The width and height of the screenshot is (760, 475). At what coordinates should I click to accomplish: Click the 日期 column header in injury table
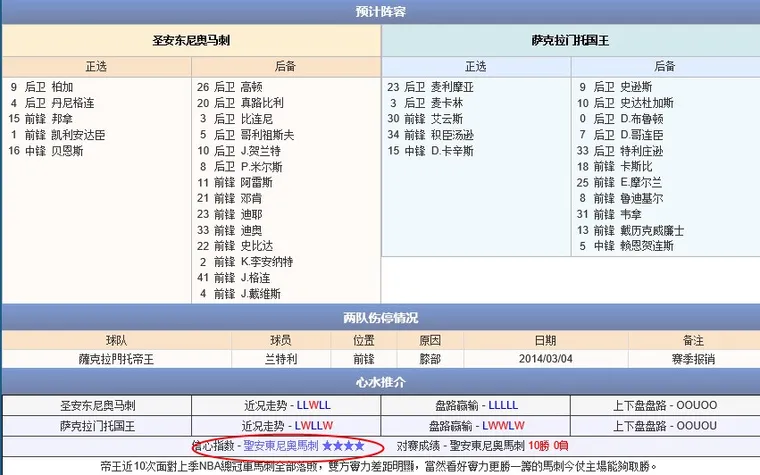(546, 341)
